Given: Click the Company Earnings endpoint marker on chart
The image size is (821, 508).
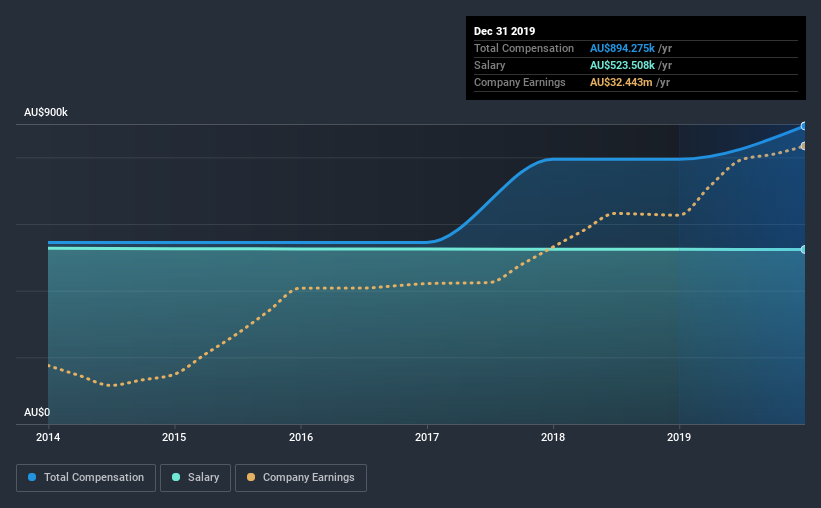Looking at the screenshot, I should 804,146.
